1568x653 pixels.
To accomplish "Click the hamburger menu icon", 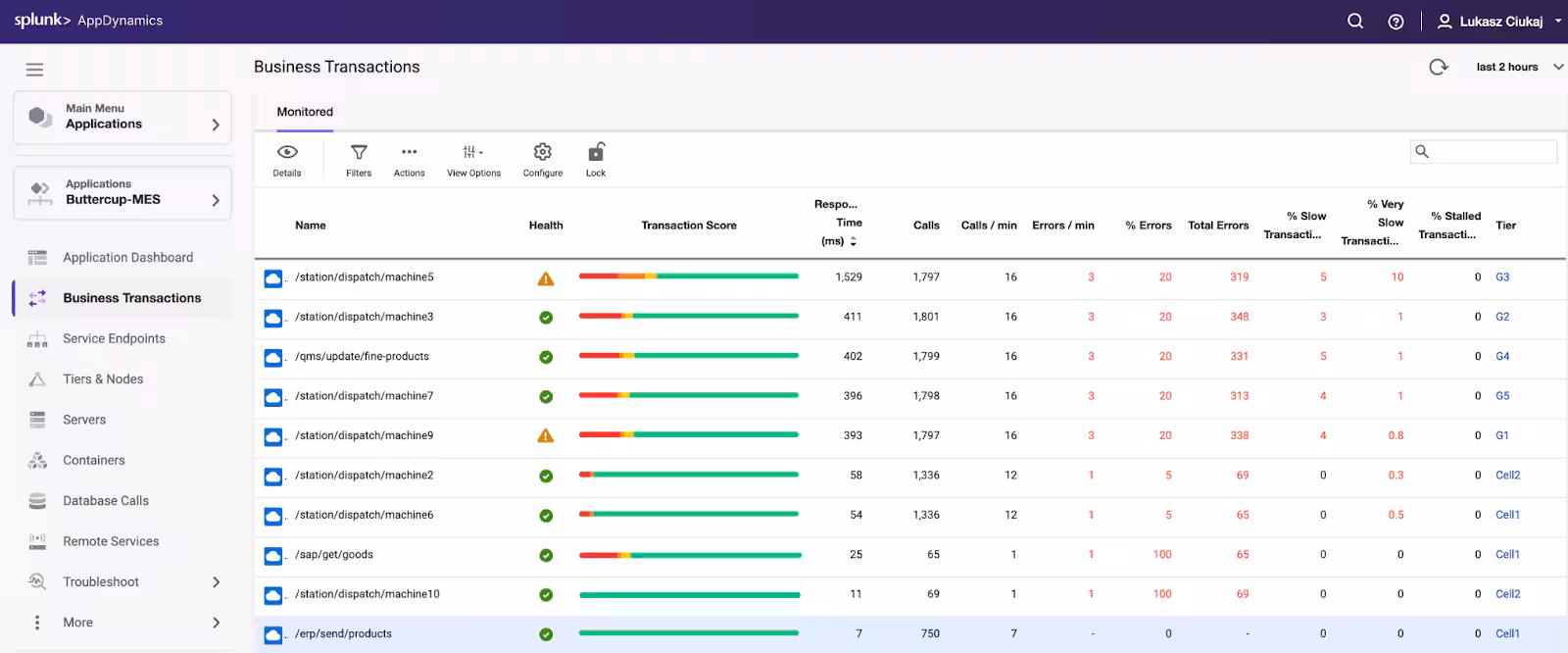I will 34,70.
